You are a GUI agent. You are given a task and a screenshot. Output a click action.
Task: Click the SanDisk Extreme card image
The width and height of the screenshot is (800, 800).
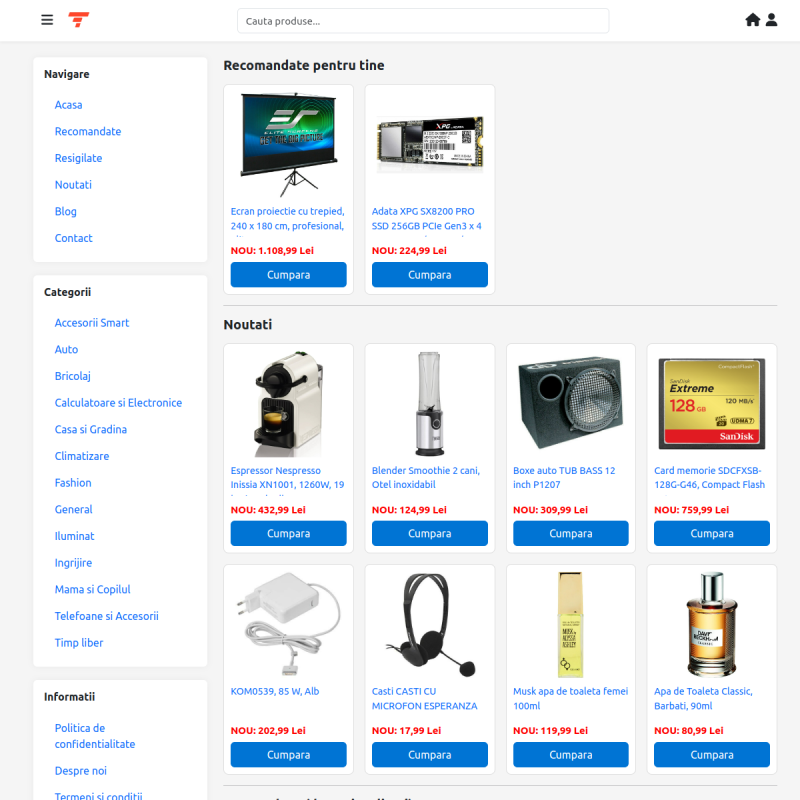coord(712,403)
